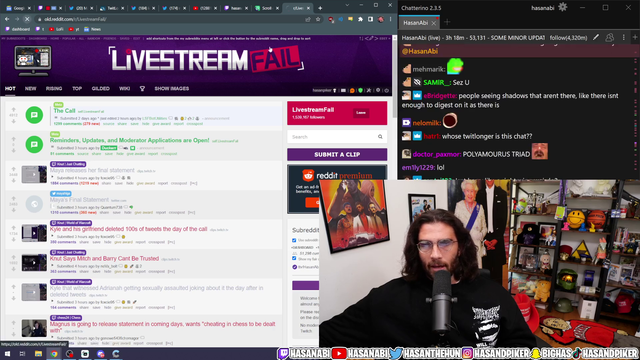Upvote the post "The Call"
Image resolution: width=640 pixels, height=360 pixels.
(x=13, y=109)
